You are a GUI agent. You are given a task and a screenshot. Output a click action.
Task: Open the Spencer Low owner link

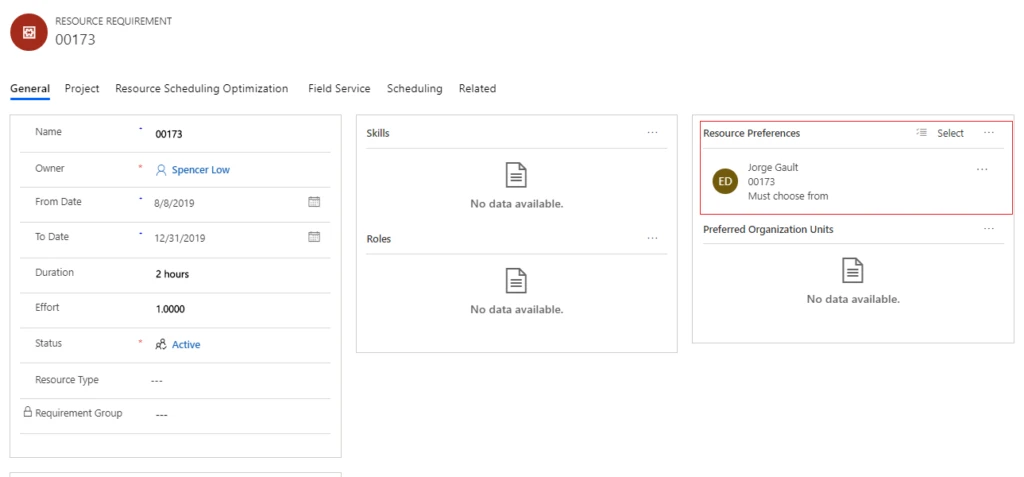200,170
